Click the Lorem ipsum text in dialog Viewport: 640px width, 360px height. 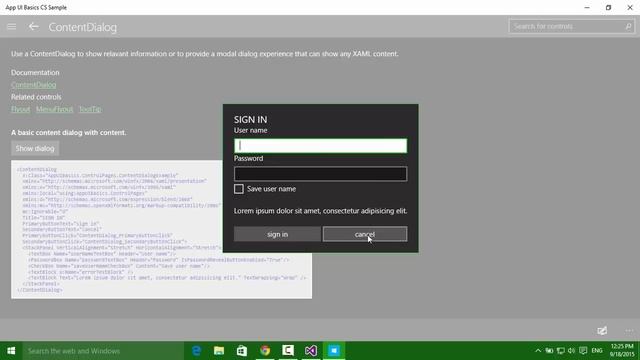click(x=320, y=211)
